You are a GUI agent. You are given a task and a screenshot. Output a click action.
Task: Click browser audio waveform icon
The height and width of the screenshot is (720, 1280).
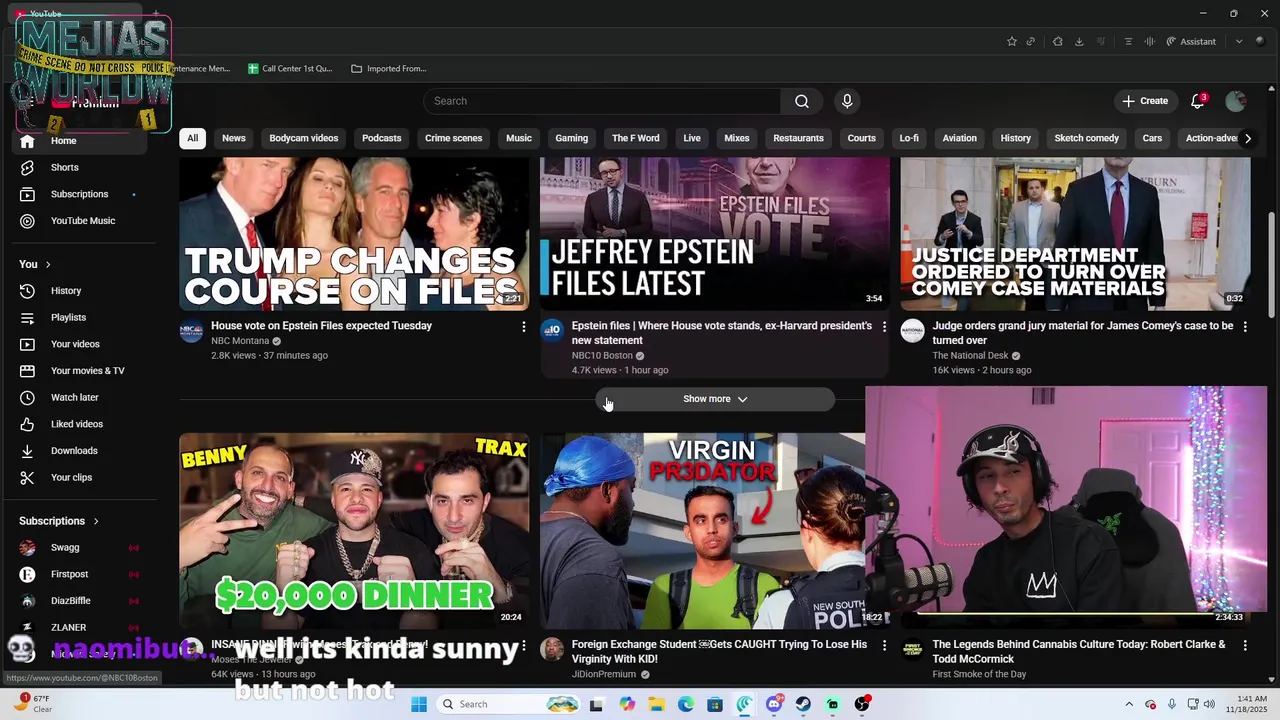(x=1149, y=41)
